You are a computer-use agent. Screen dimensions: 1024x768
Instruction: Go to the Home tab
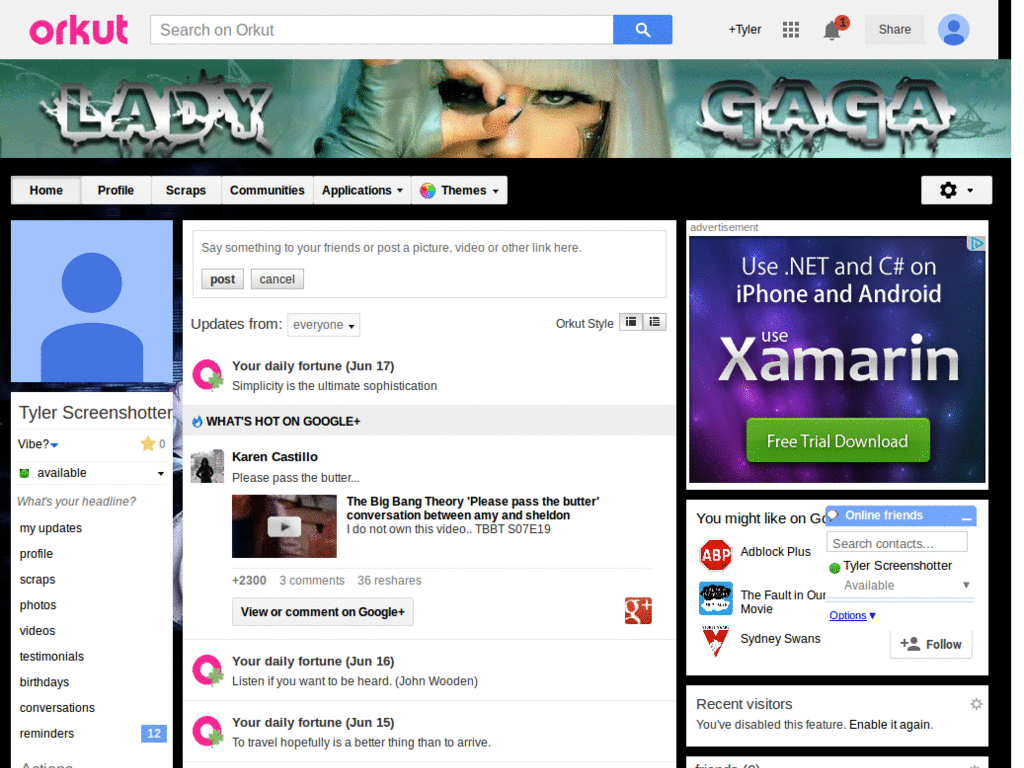point(46,191)
